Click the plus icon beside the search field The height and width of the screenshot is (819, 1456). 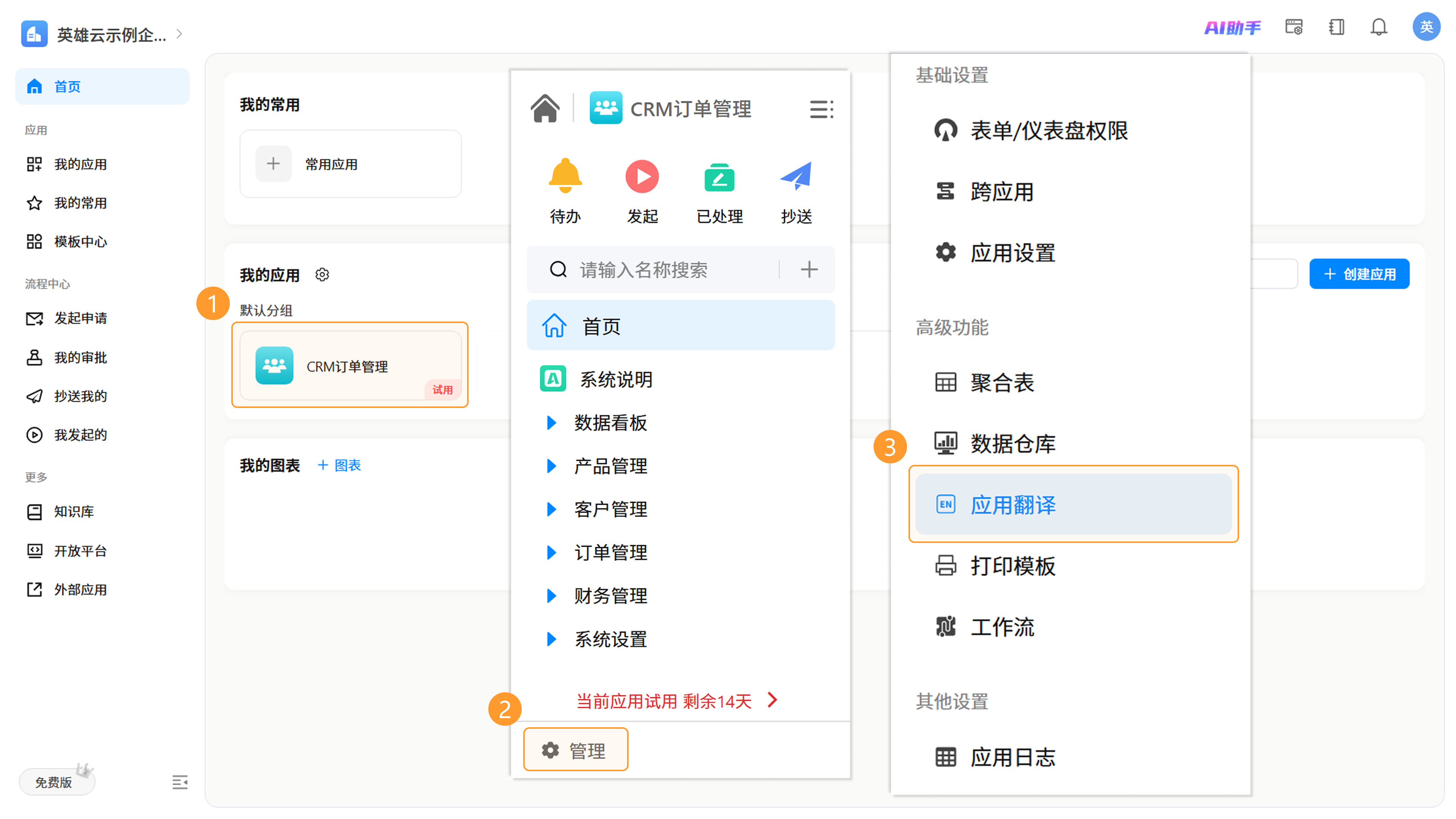809,270
